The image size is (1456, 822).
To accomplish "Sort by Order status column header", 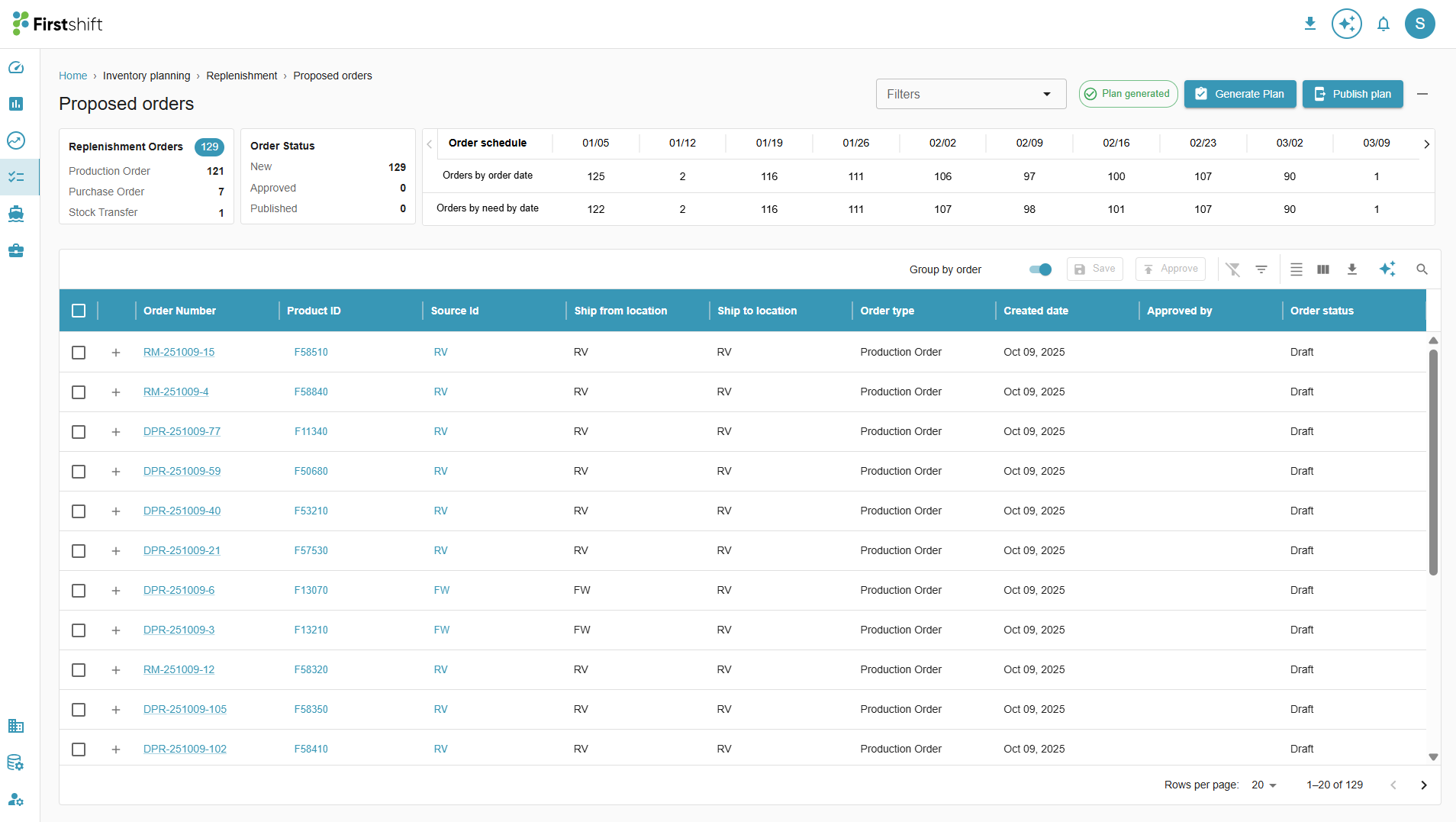I will (1322, 311).
